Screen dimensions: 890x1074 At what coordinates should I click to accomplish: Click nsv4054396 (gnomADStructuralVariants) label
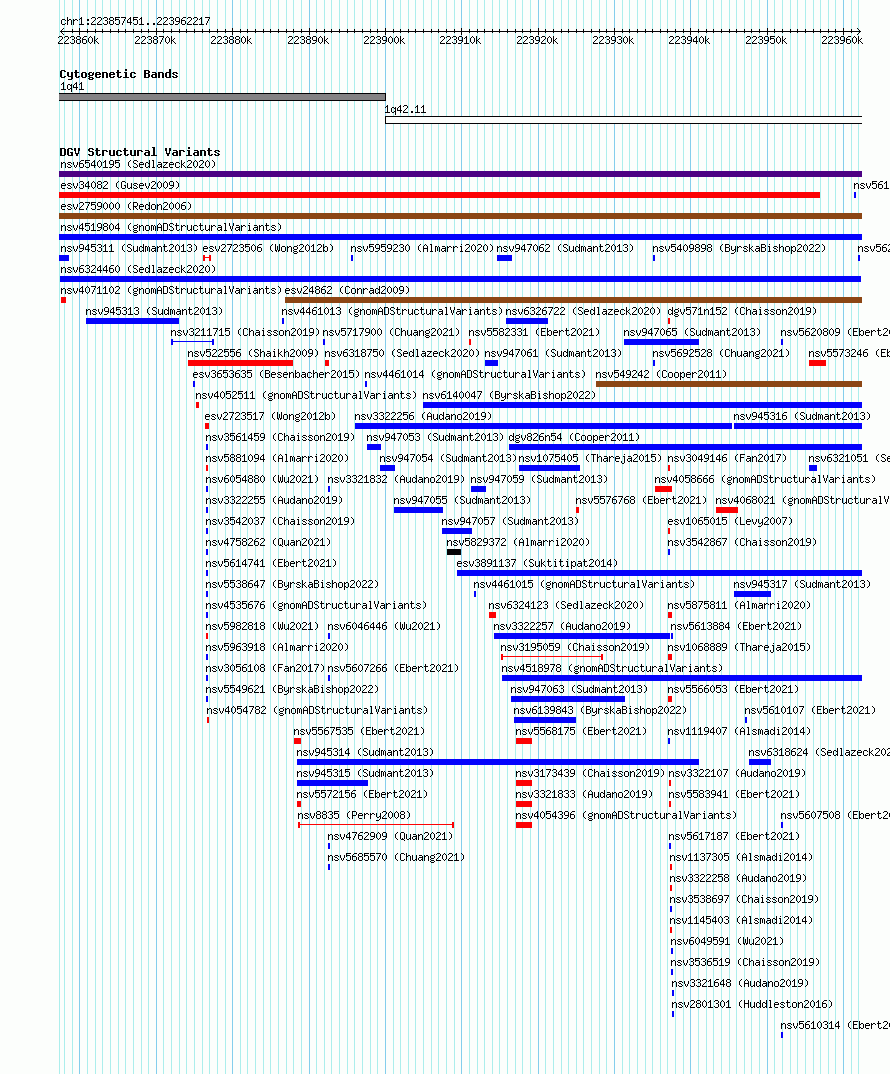click(626, 816)
